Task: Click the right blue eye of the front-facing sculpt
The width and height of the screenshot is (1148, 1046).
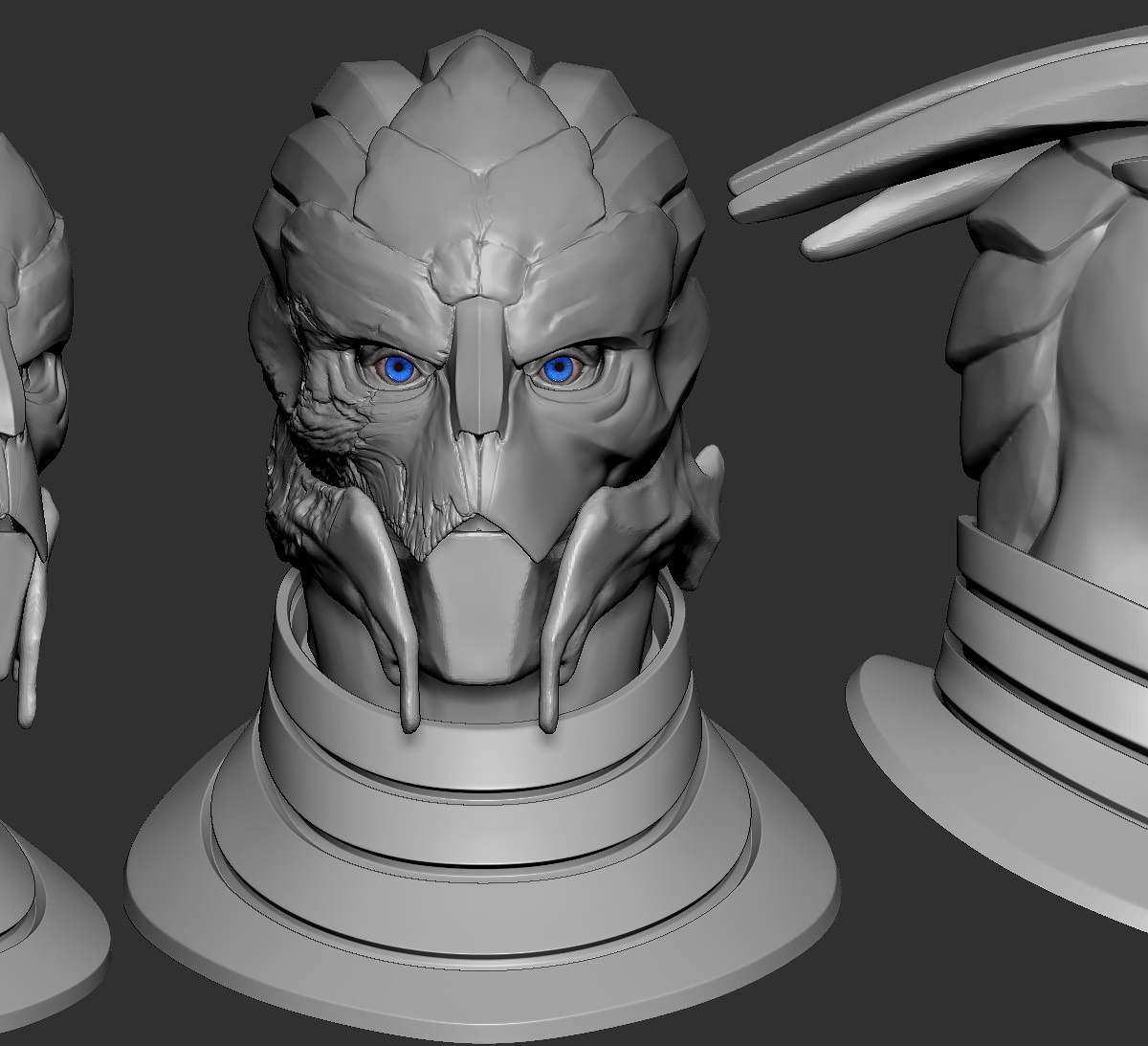Action: [x=558, y=368]
